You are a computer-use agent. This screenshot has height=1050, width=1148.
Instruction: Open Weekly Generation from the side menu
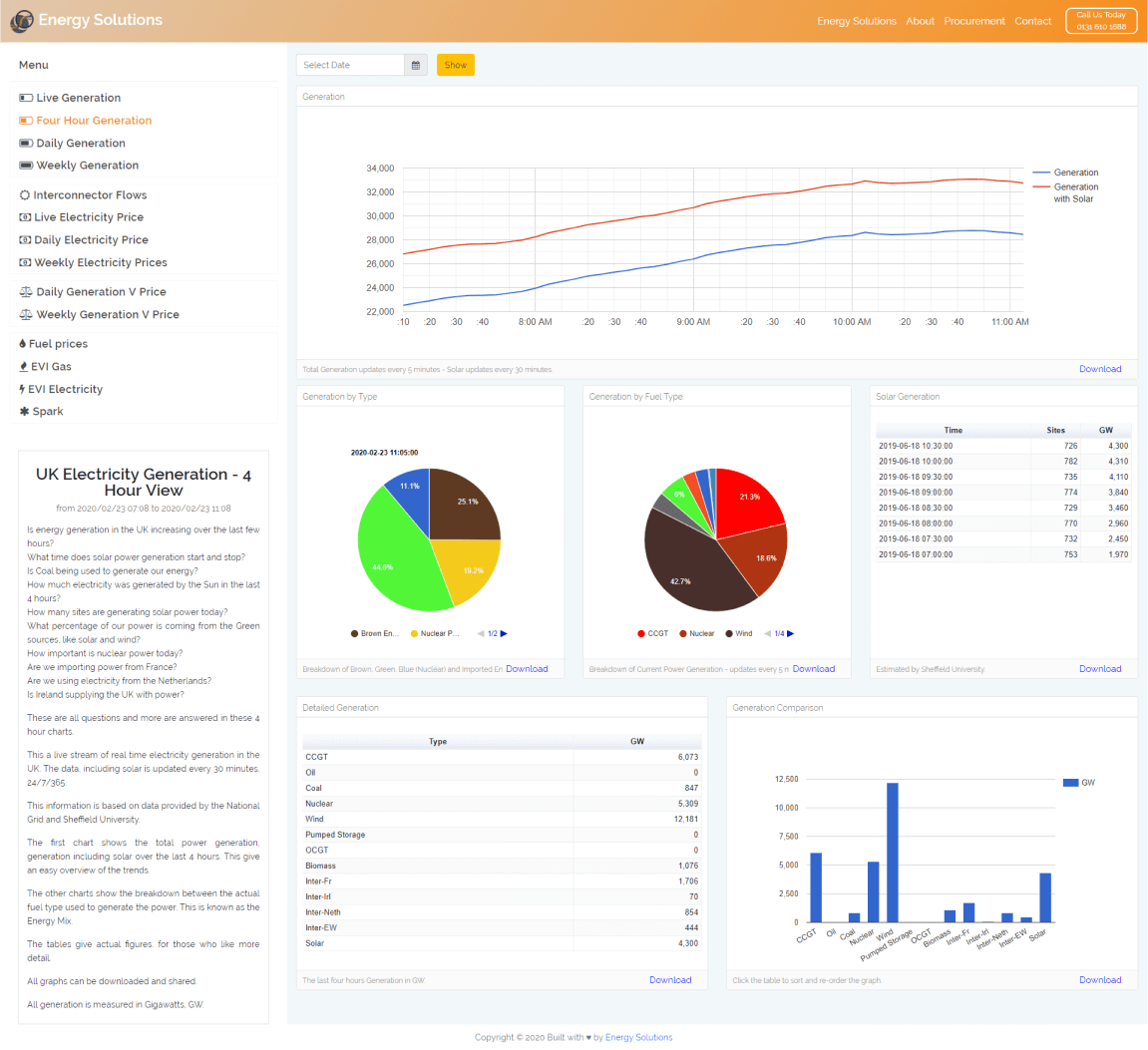[87, 166]
